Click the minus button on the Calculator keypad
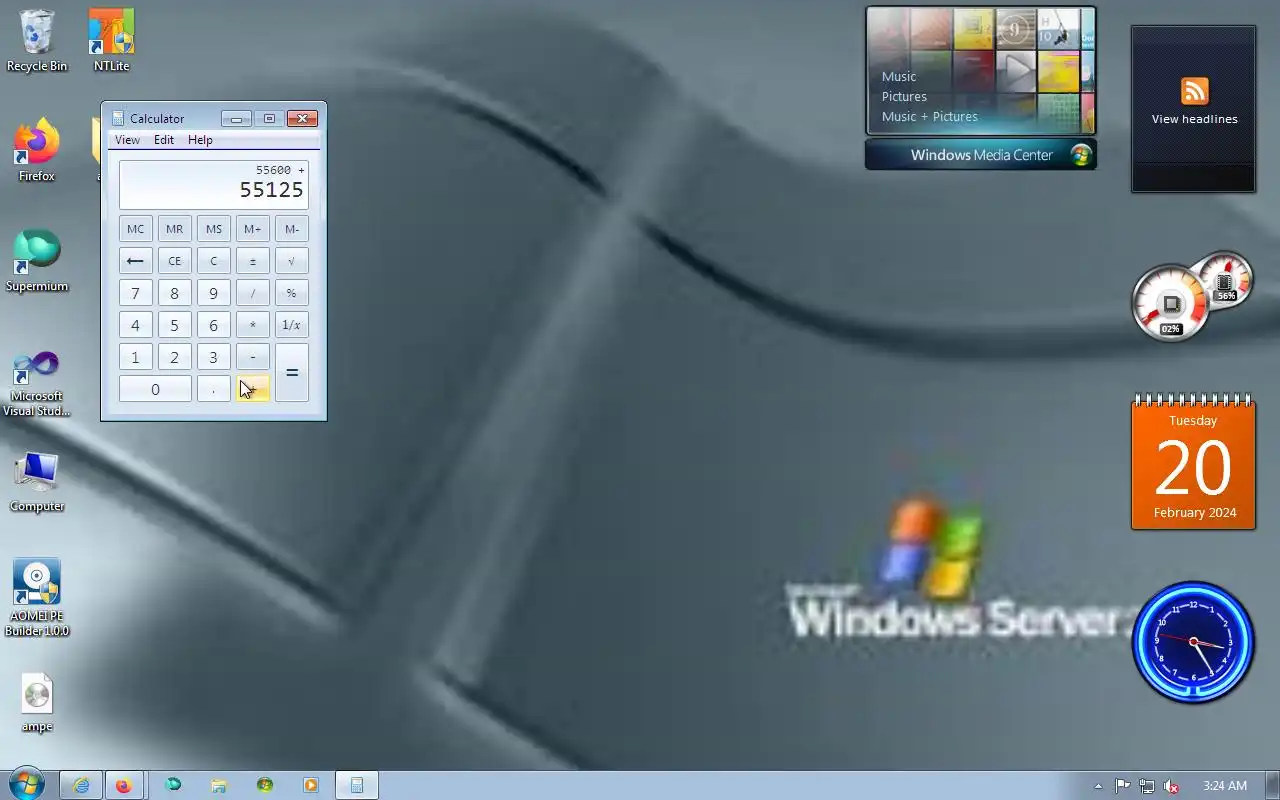The image size is (1280, 800). [252, 357]
